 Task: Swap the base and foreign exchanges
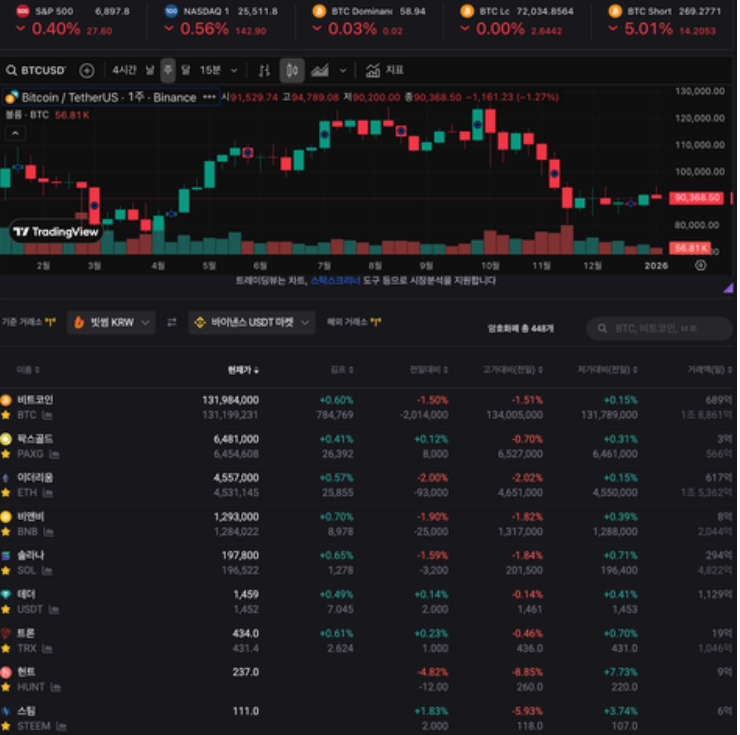172,322
